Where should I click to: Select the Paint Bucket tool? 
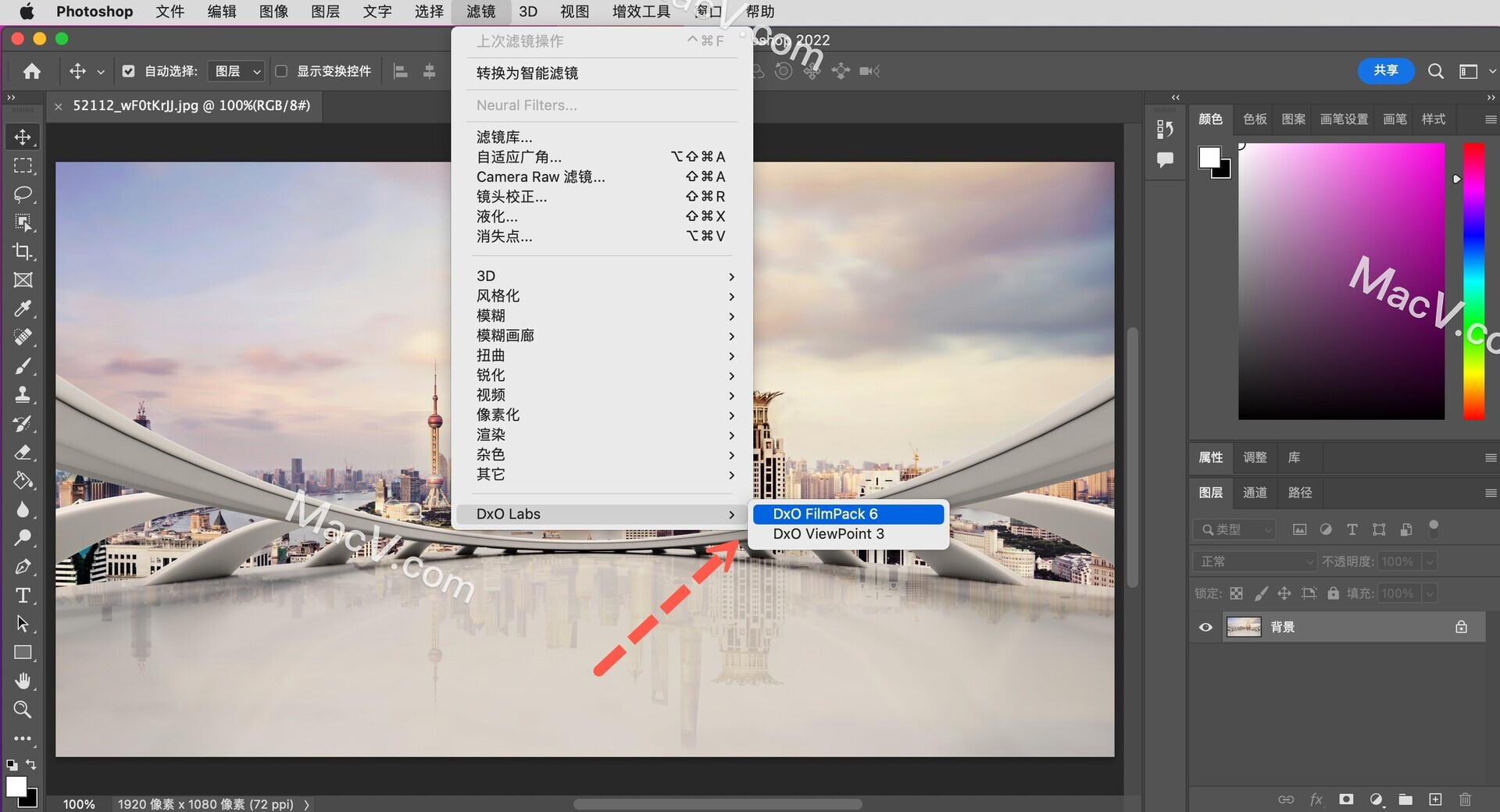click(x=23, y=480)
